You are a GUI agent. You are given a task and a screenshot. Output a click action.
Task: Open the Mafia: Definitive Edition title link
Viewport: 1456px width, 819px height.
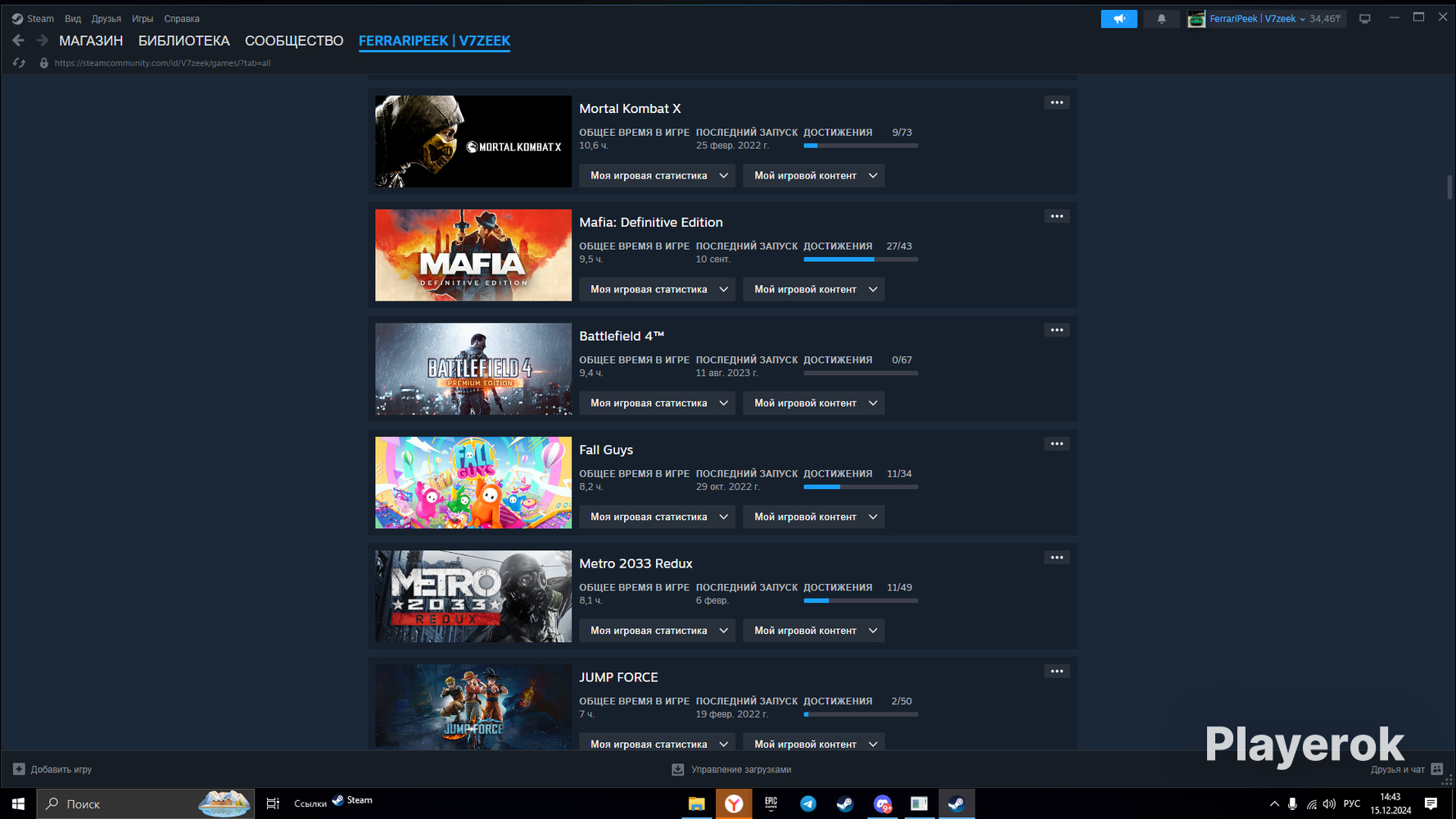[651, 222]
